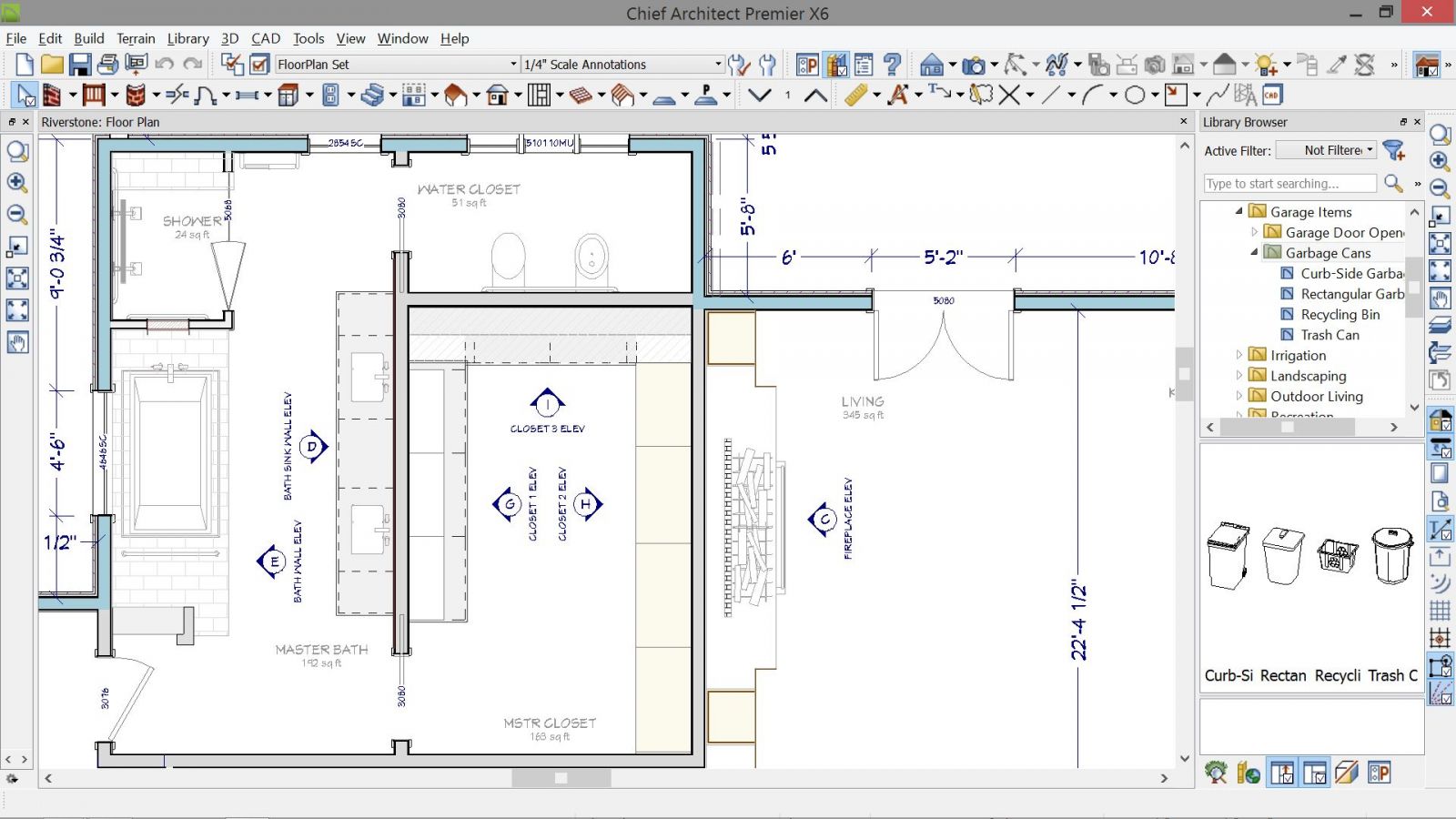This screenshot has height=819, width=1456.
Task: Select the Recycling Bin library item
Action: [x=1340, y=314]
